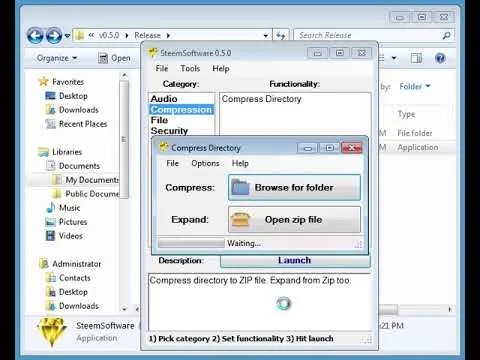The height and width of the screenshot is (360, 480).
Task: Click SteemSoftware diamond icon in details pane
Action: [x=52, y=332]
